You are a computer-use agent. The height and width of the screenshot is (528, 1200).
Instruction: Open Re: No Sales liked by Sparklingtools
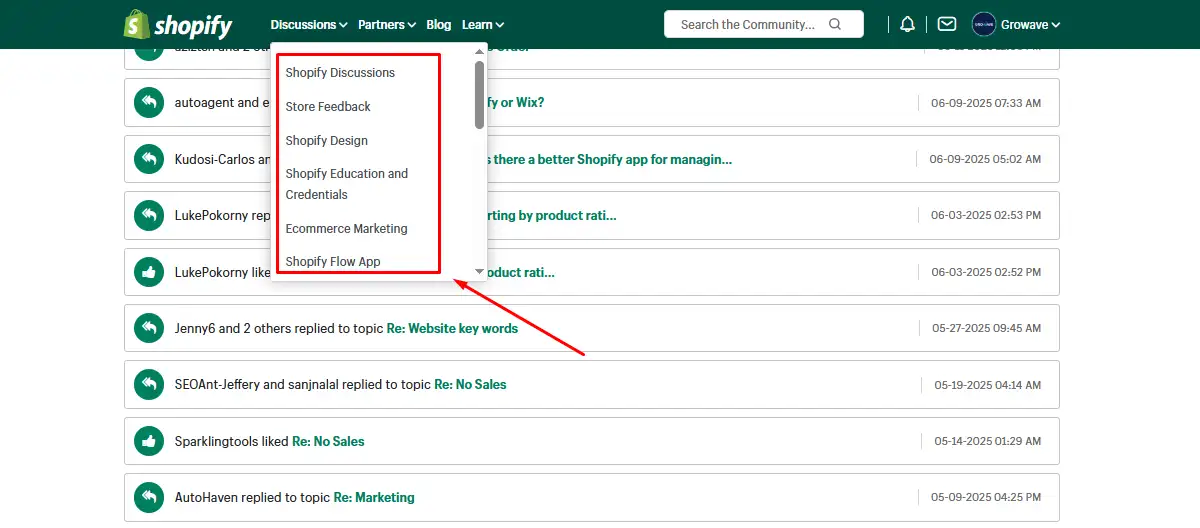328,441
